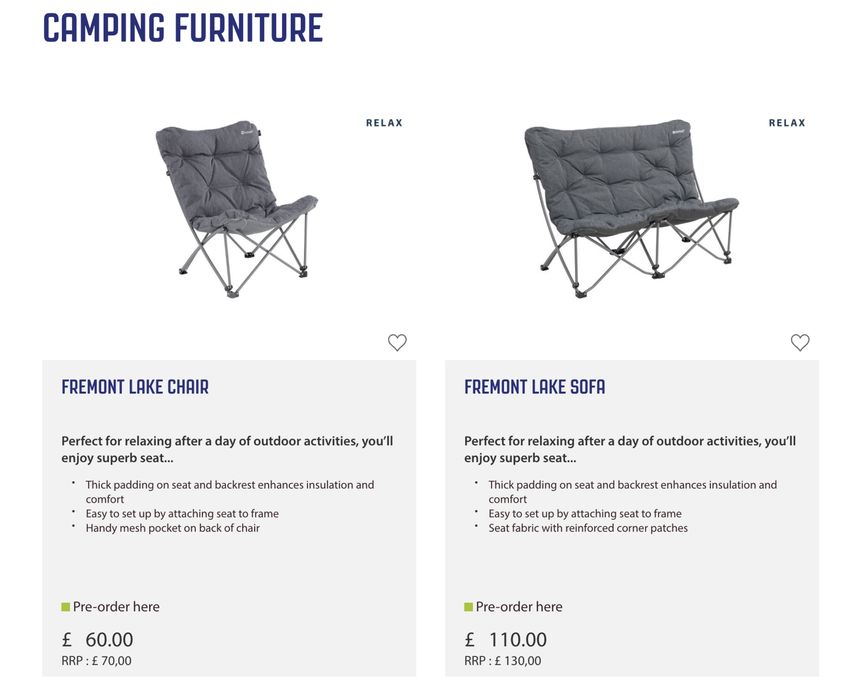Click the sofa's bold description paragraph
Image resolution: width=847 pixels, height=699 pixels.
(x=630, y=449)
